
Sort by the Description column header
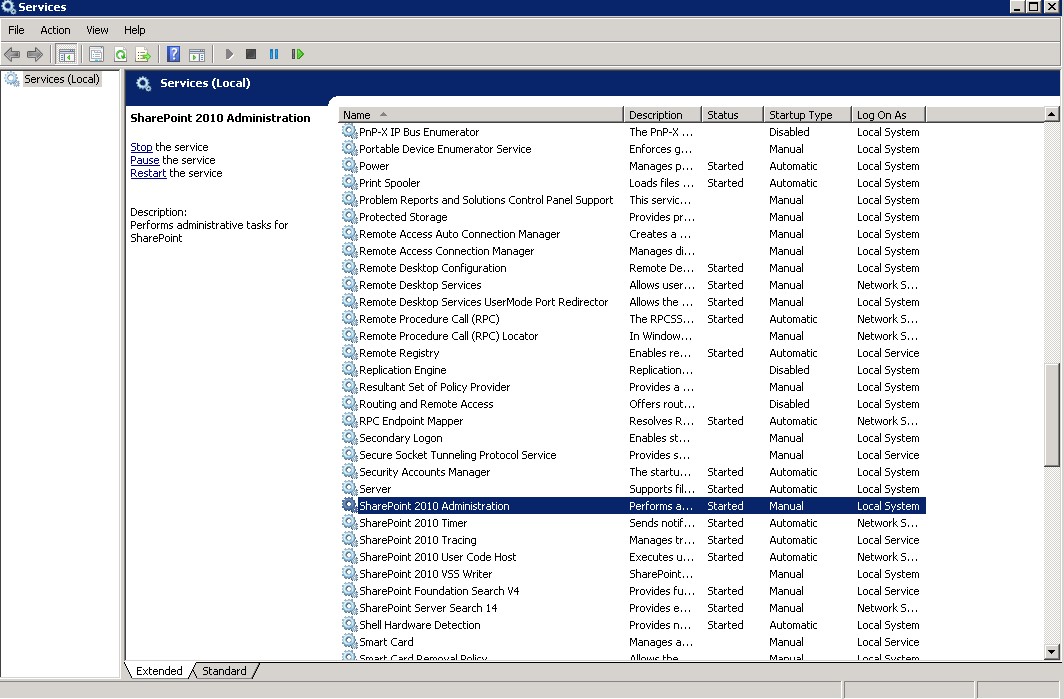pos(662,115)
